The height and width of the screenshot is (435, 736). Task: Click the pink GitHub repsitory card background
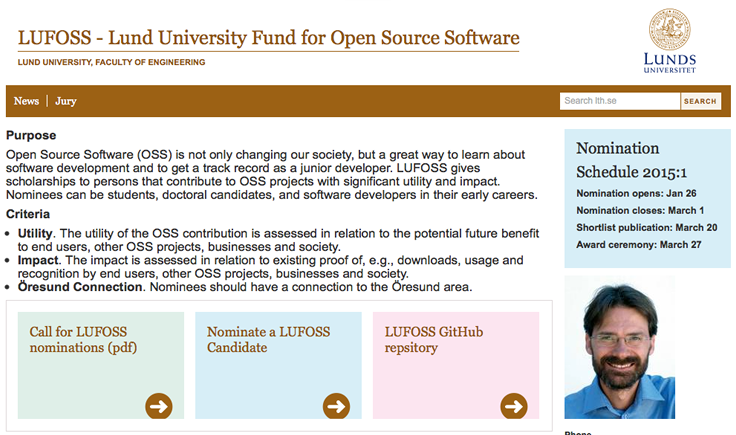pyautogui.click(x=456, y=375)
